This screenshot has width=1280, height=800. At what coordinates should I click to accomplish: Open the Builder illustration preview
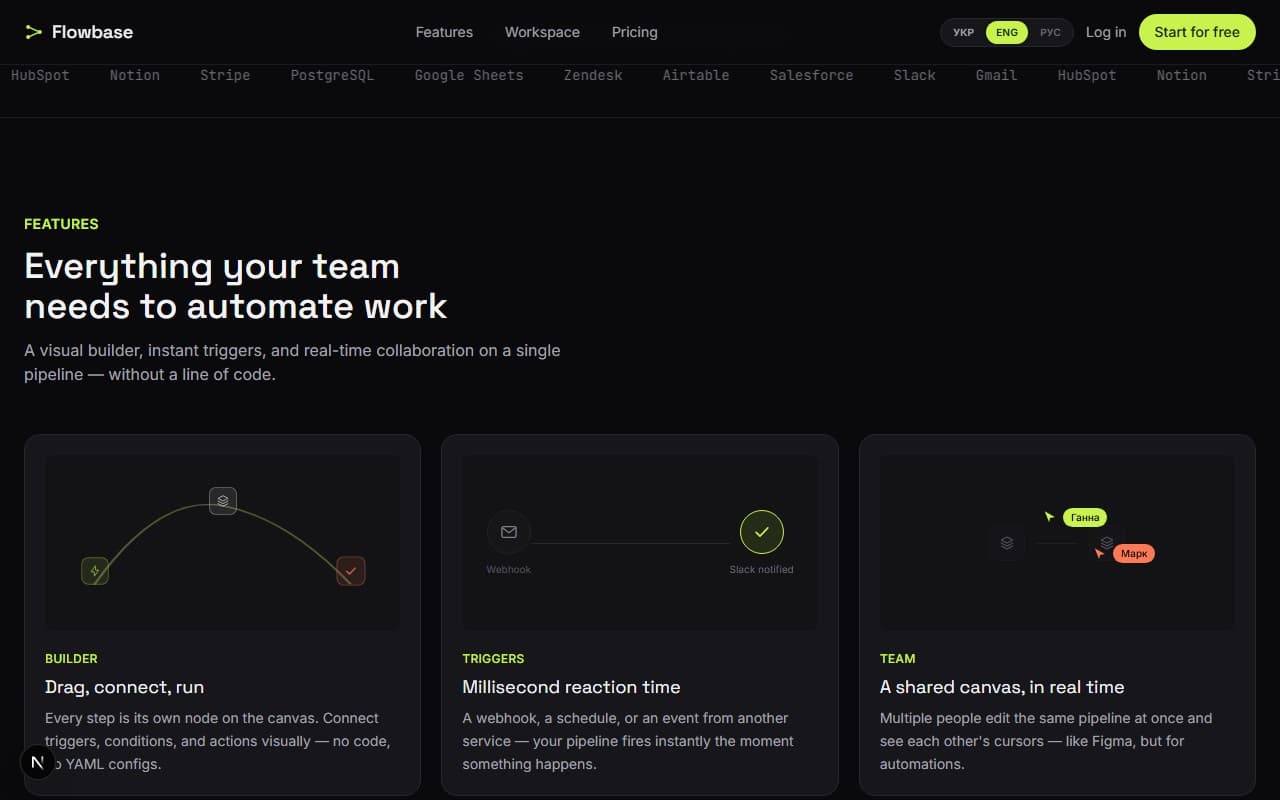click(223, 542)
